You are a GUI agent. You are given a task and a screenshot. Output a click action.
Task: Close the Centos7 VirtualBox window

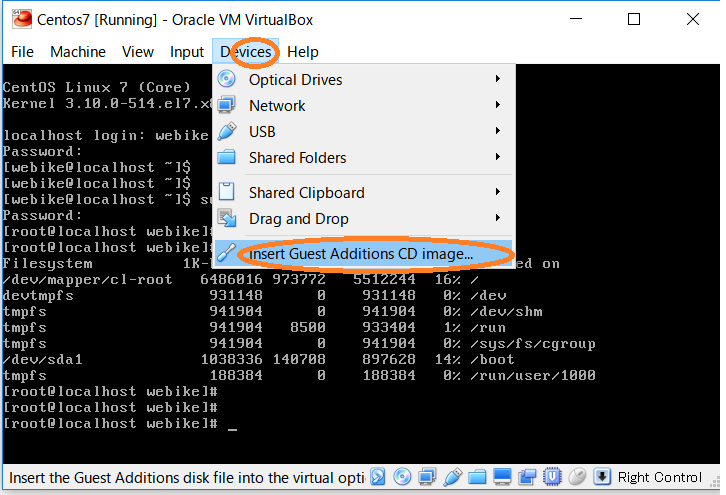[693, 19]
